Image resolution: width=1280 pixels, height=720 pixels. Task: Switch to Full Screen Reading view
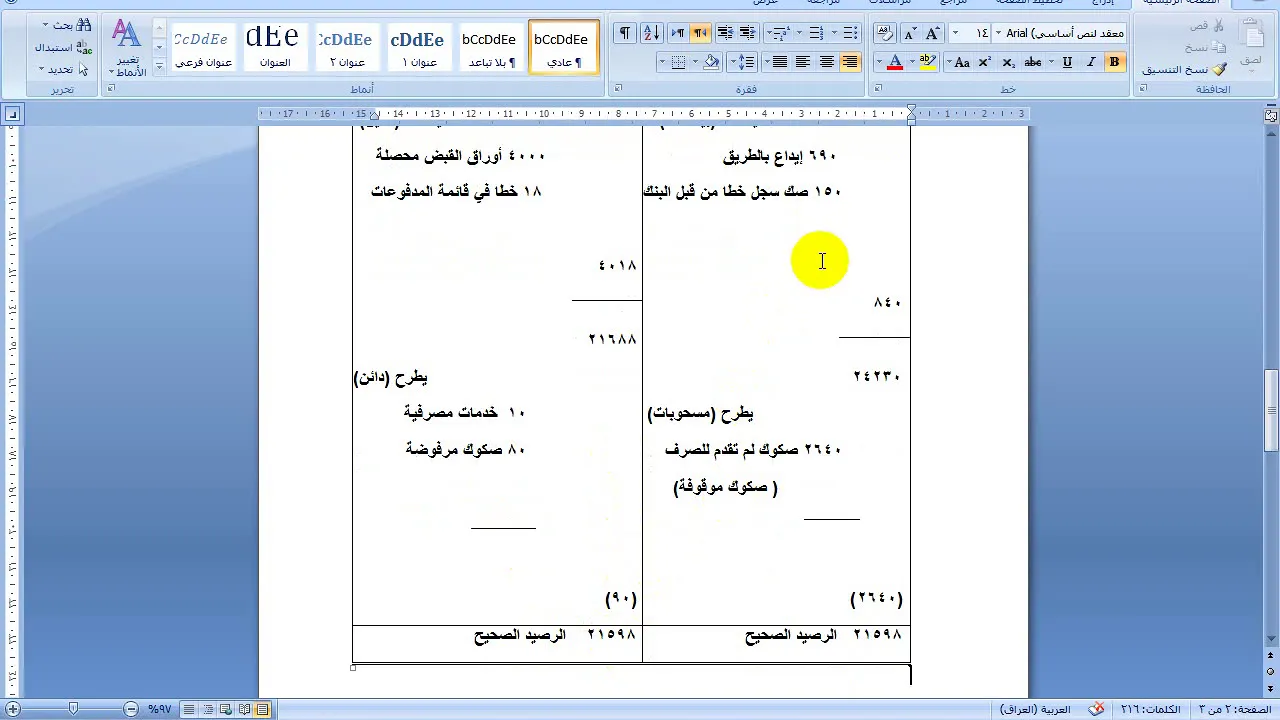(x=245, y=709)
